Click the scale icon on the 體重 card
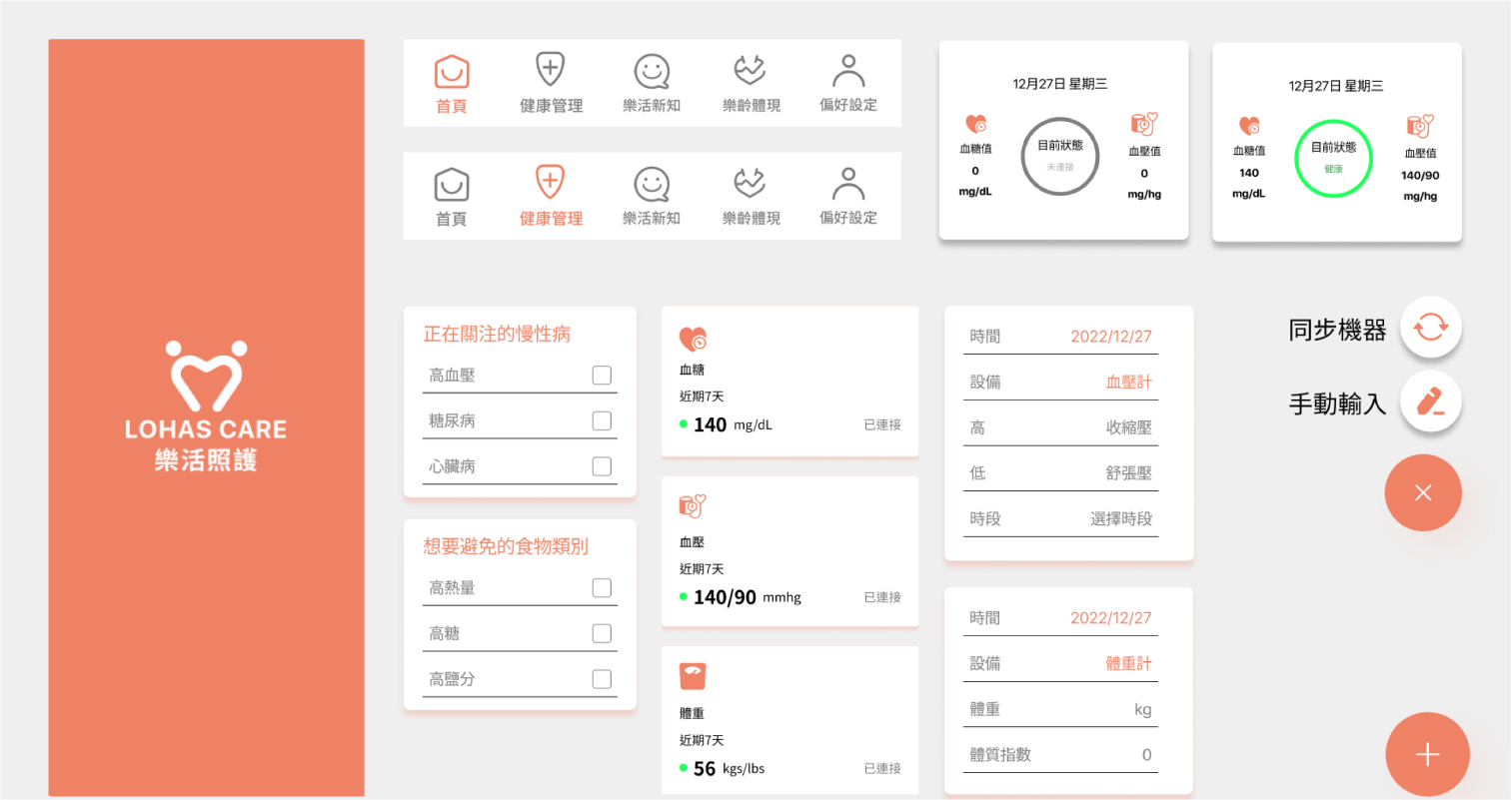This screenshot has height=800, width=1512. click(x=693, y=676)
